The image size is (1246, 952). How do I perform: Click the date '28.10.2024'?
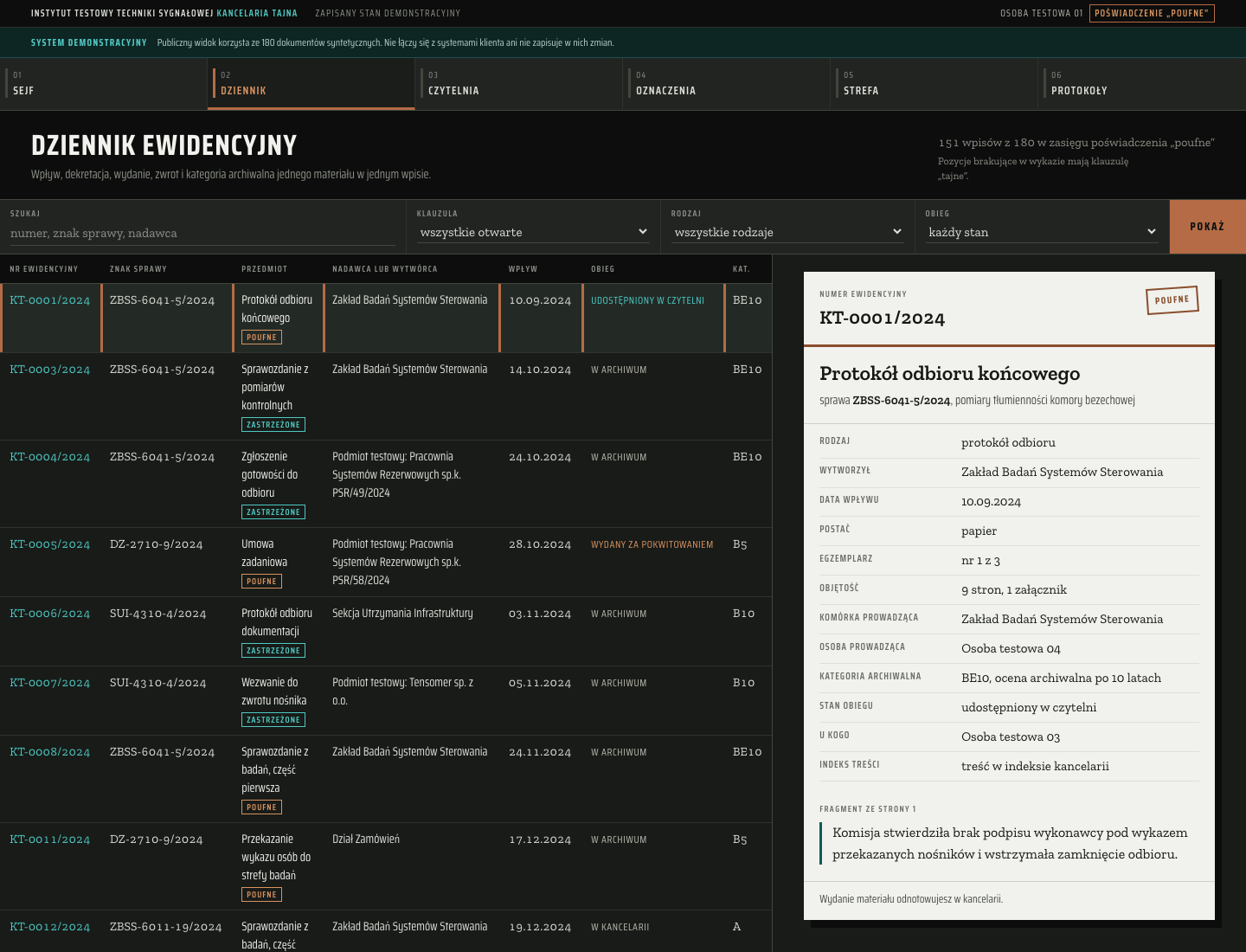click(540, 544)
